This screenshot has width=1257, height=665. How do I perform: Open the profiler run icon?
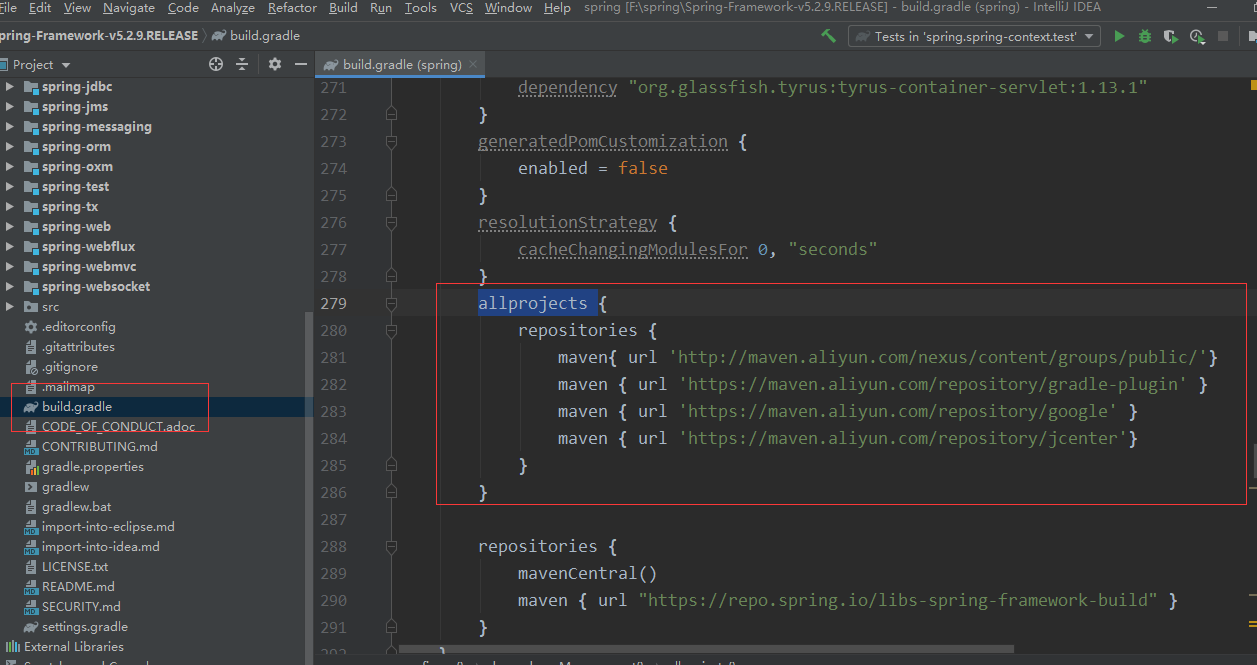tap(1197, 36)
